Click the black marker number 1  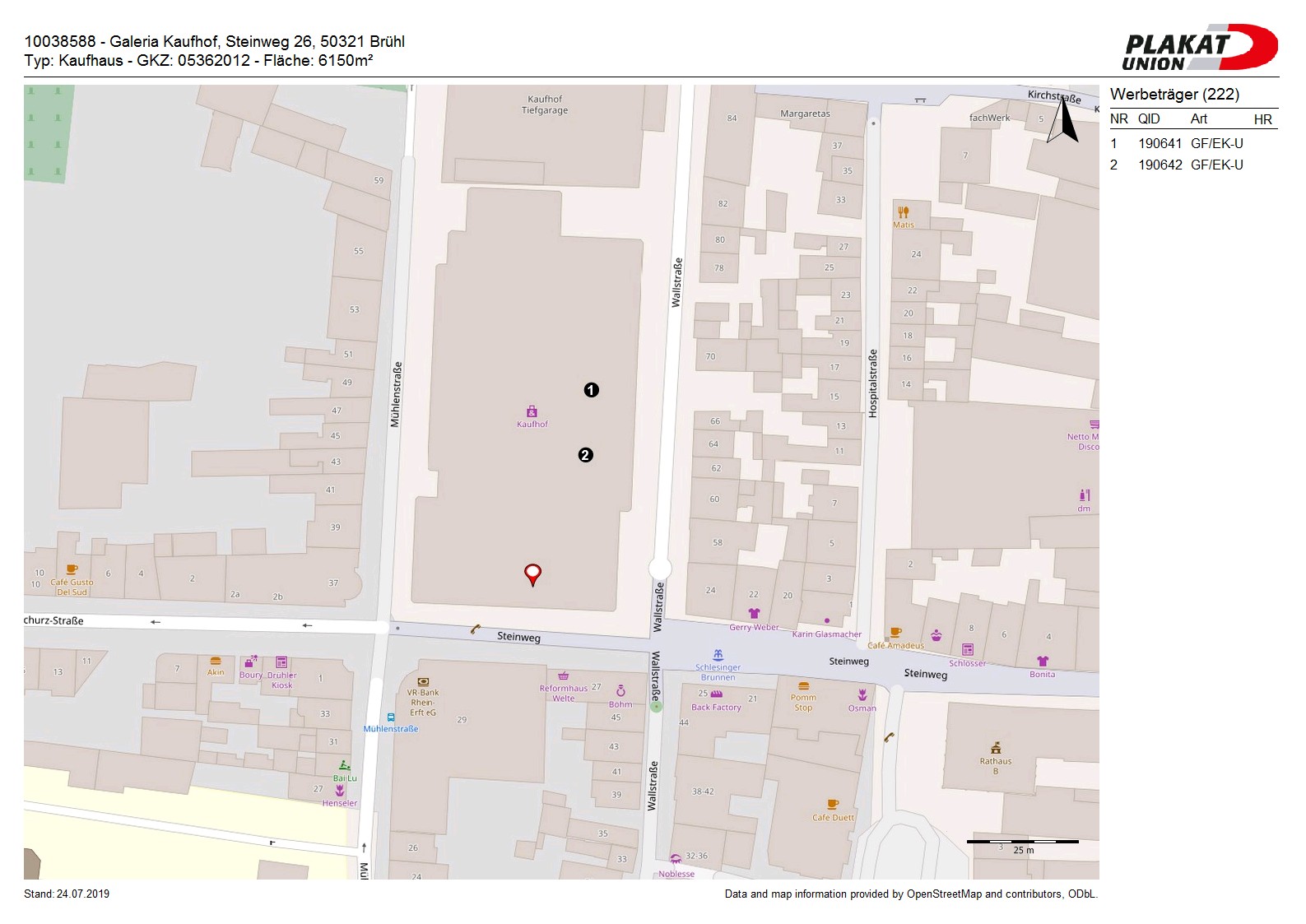591,390
